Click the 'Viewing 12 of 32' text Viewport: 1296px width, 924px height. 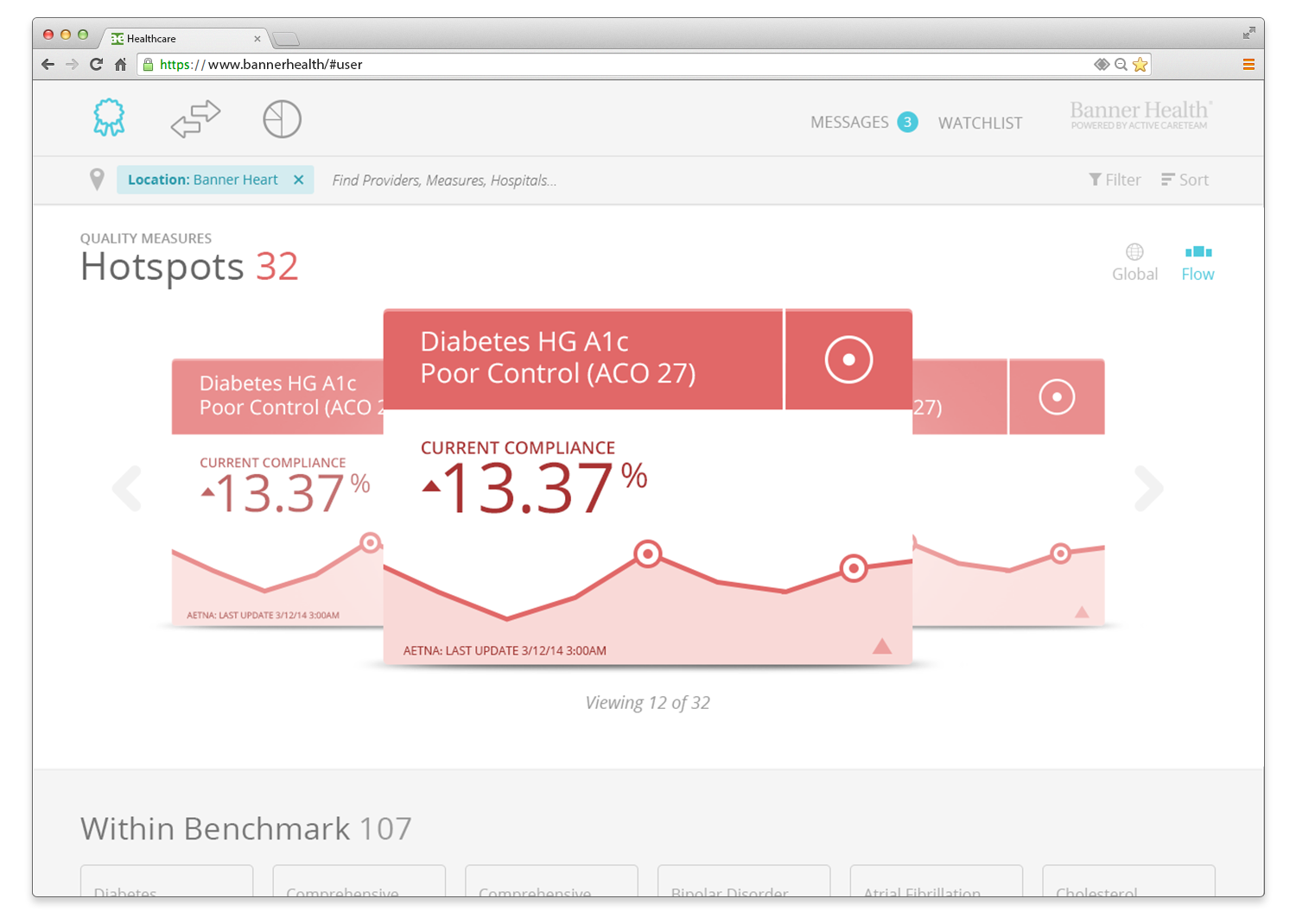(x=647, y=703)
